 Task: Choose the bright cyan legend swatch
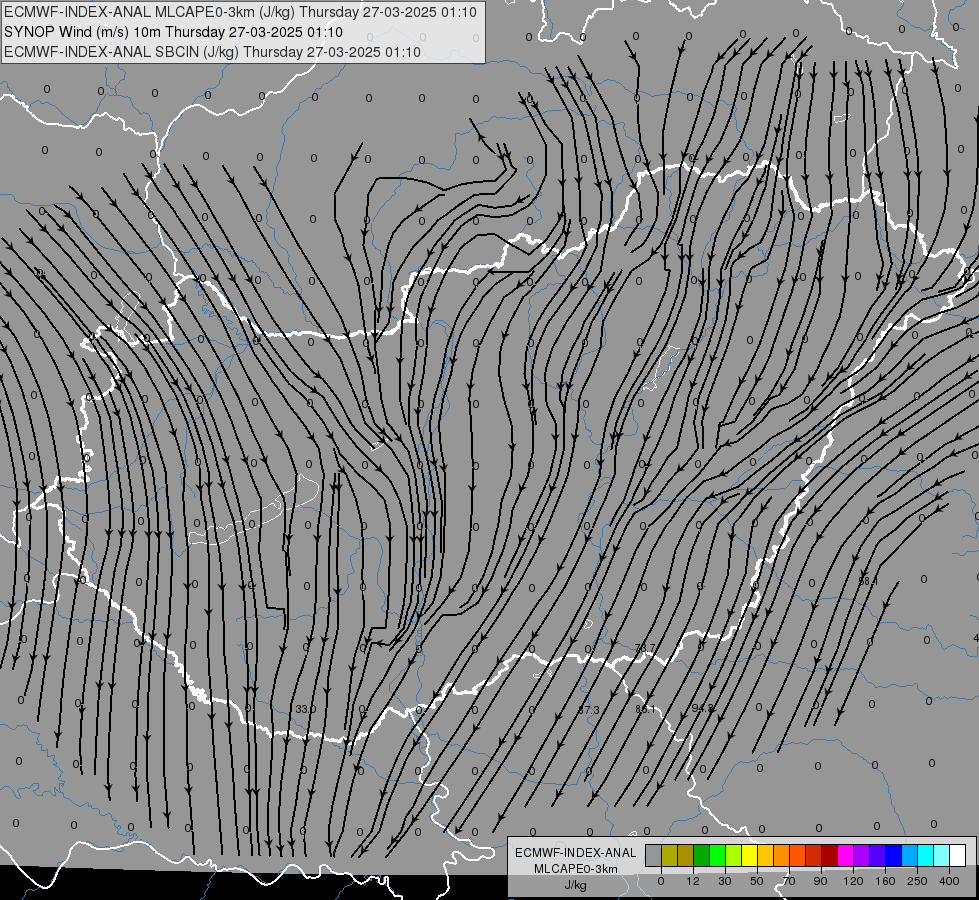pyautogui.click(x=925, y=855)
